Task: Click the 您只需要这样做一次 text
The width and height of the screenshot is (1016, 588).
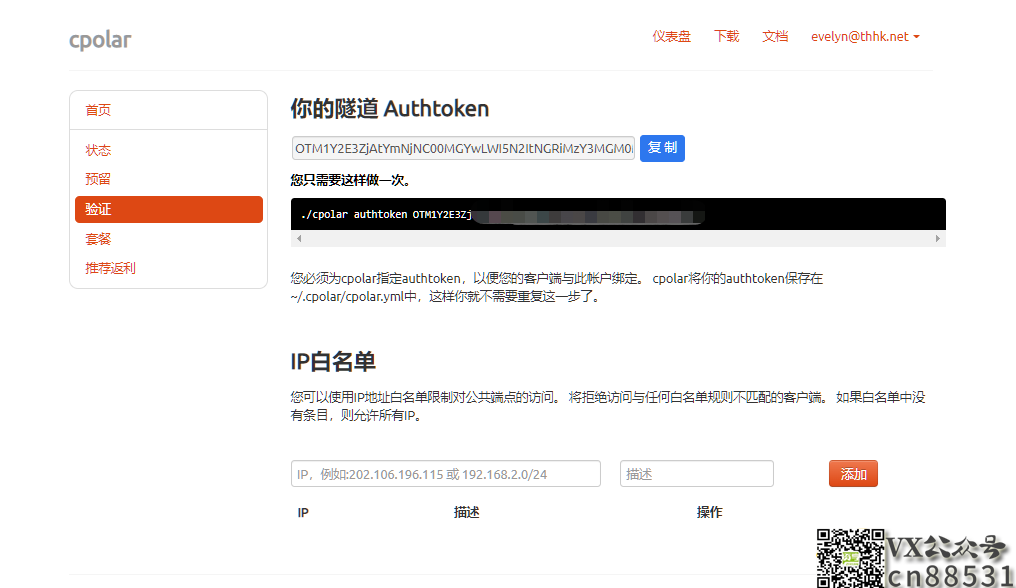Action: [x=351, y=180]
